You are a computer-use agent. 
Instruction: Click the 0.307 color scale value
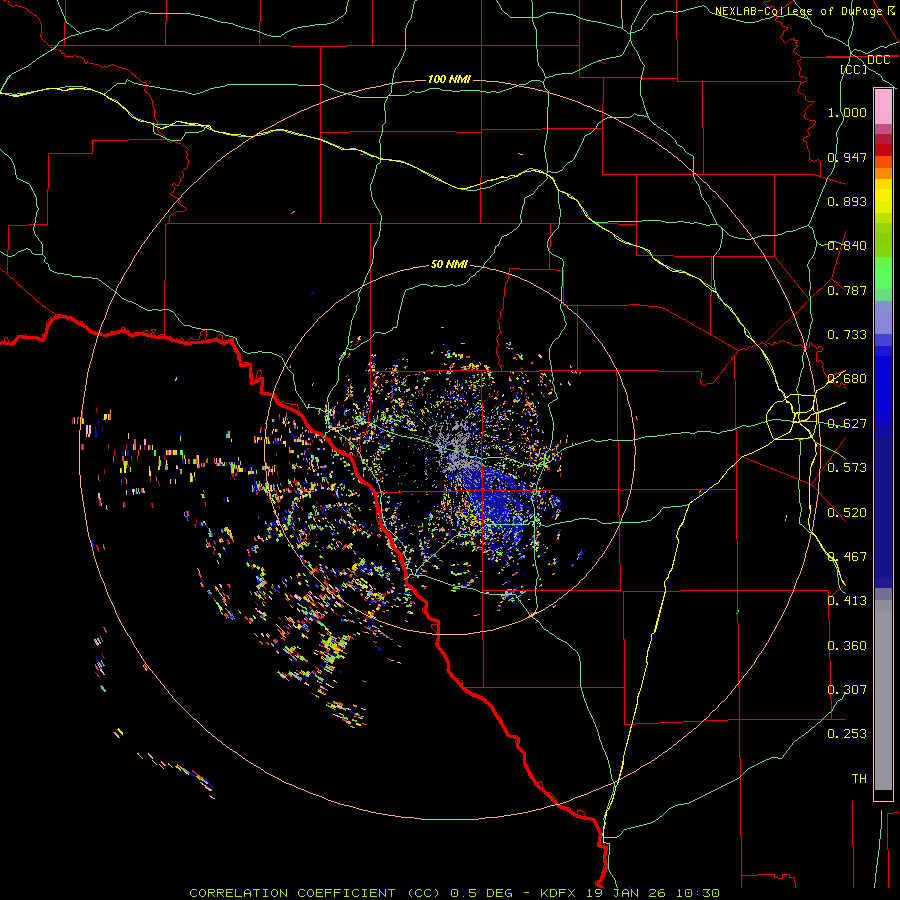(847, 689)
